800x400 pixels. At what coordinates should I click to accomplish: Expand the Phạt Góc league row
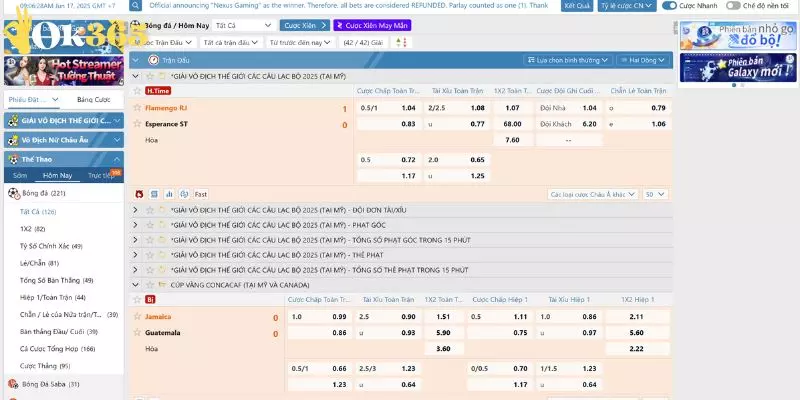[136, 225]
